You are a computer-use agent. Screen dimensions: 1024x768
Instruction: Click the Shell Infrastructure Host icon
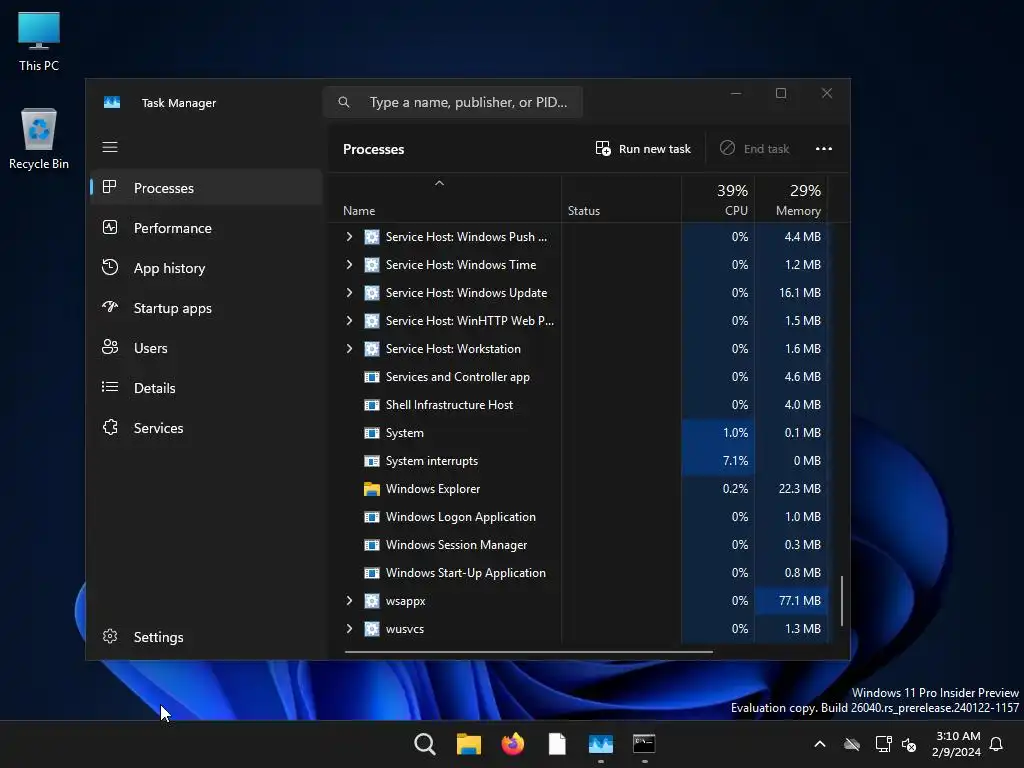[372, 405]
